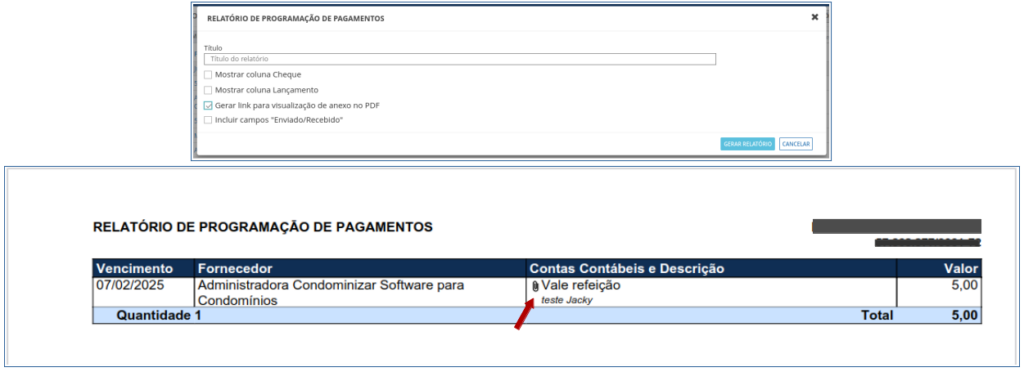Image resolution: width=1024 pixels, height=372 pixels.
Task: Click the Quantidade 1 summary text
Action: pyautogui.click(x=159, y=316)
